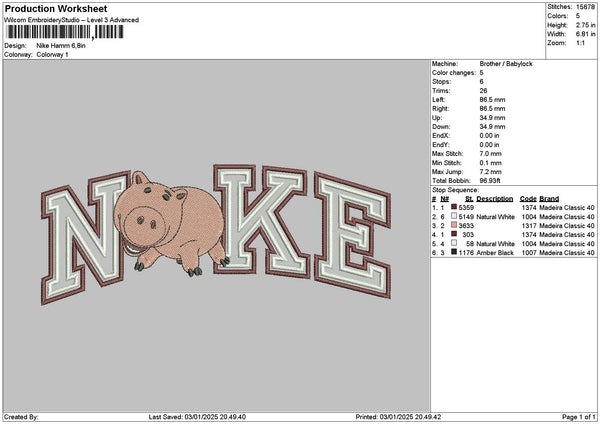
Task: Click the Right extent value 86.5 mm
Action: [x=492, y=109]
